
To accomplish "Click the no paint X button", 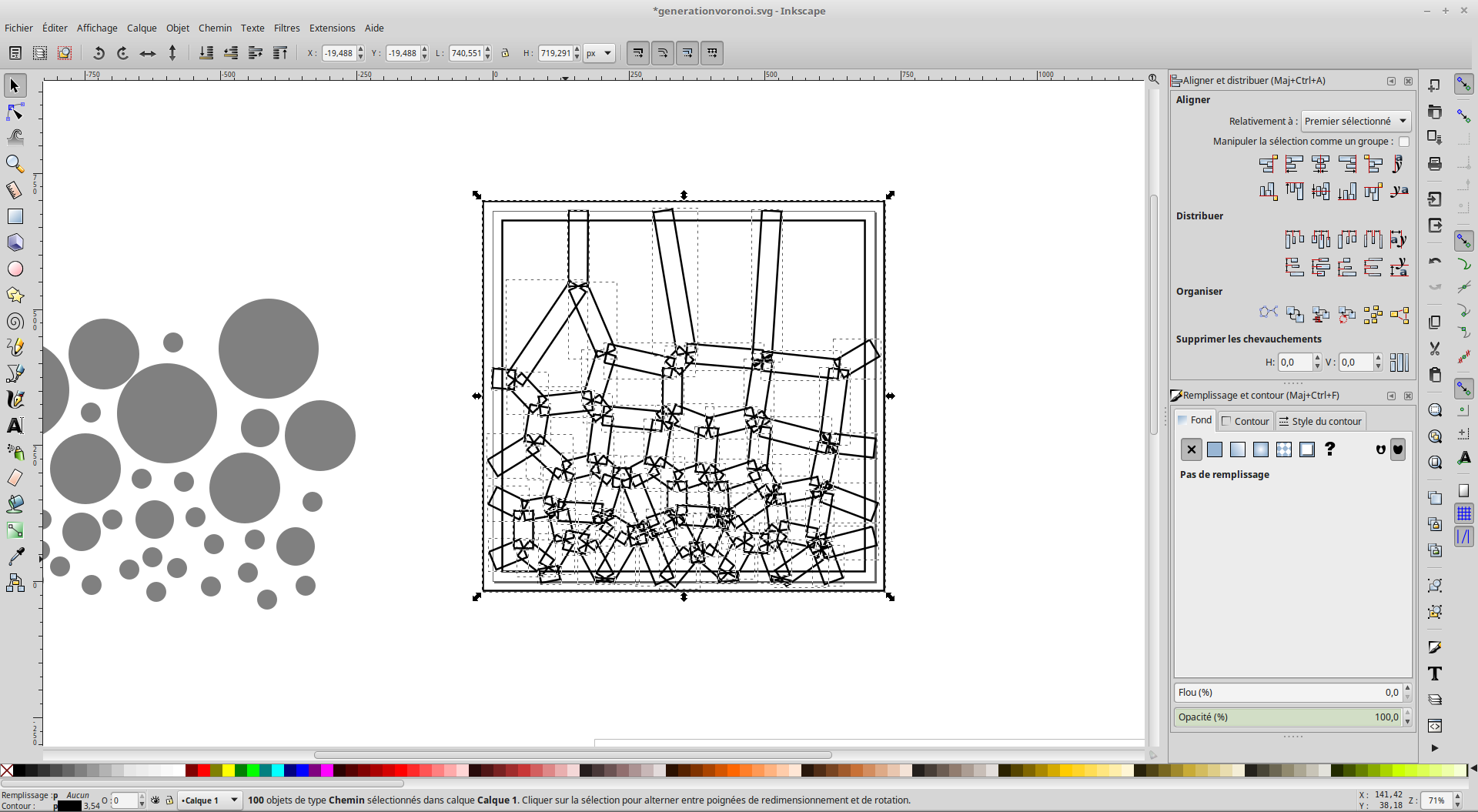I will click(x=1191, y=449).
